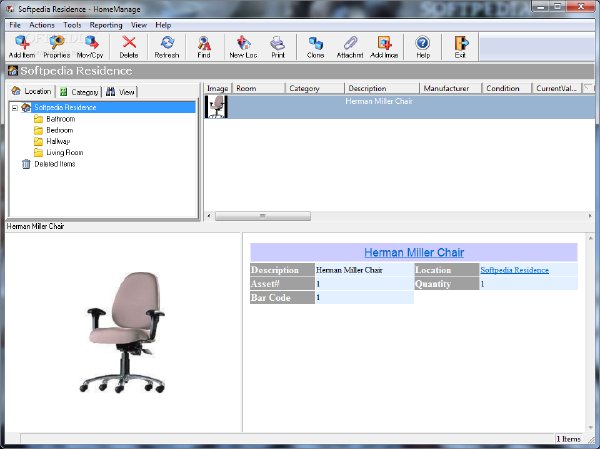Click the Add Item toolbar icon
This screenshot has height=449, width=600.
(22, 46)
